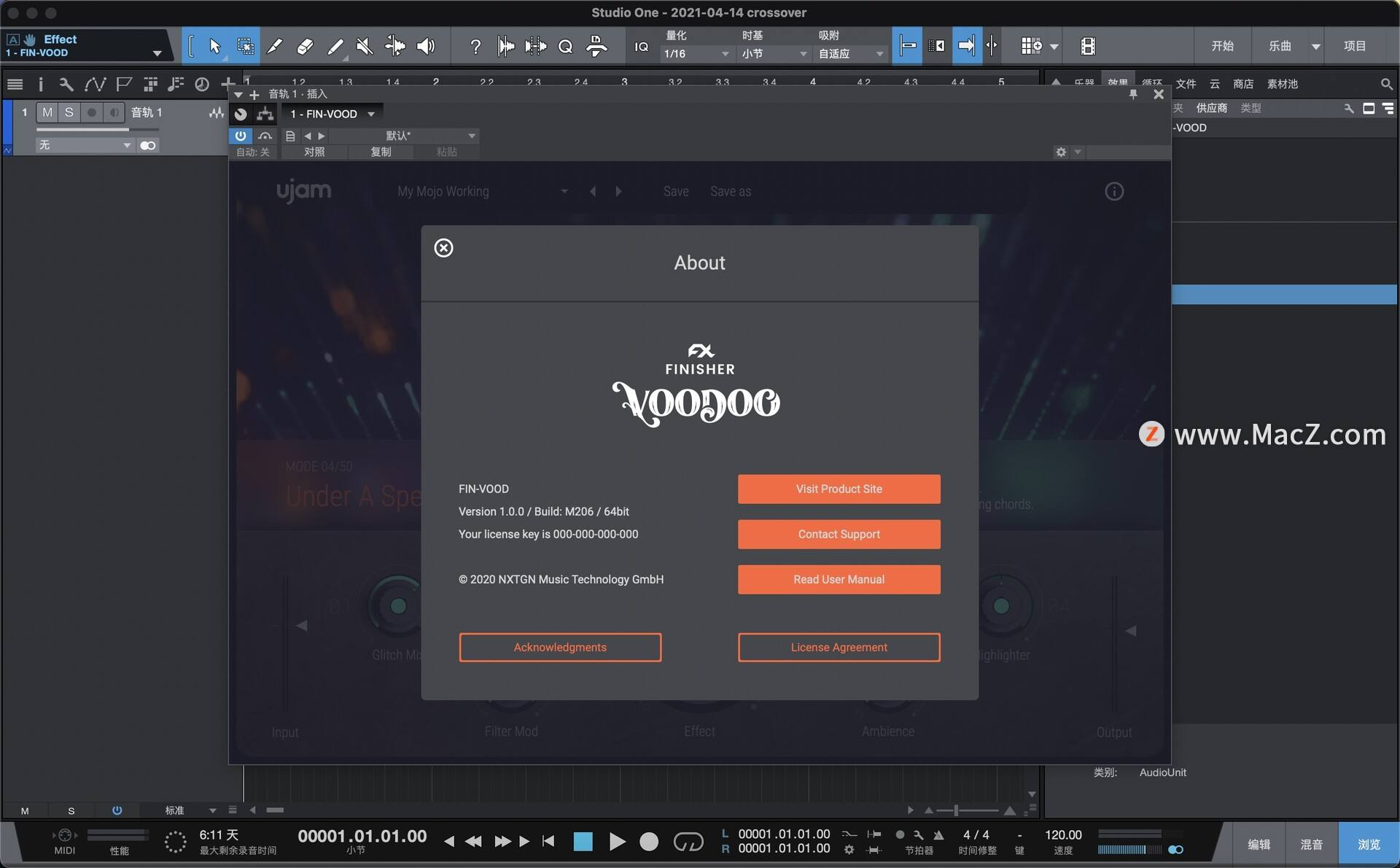Screen dimensions: 1400x868
Task: Pin the FIN-VOOD plugin window
Action: tap(1133, 94)
